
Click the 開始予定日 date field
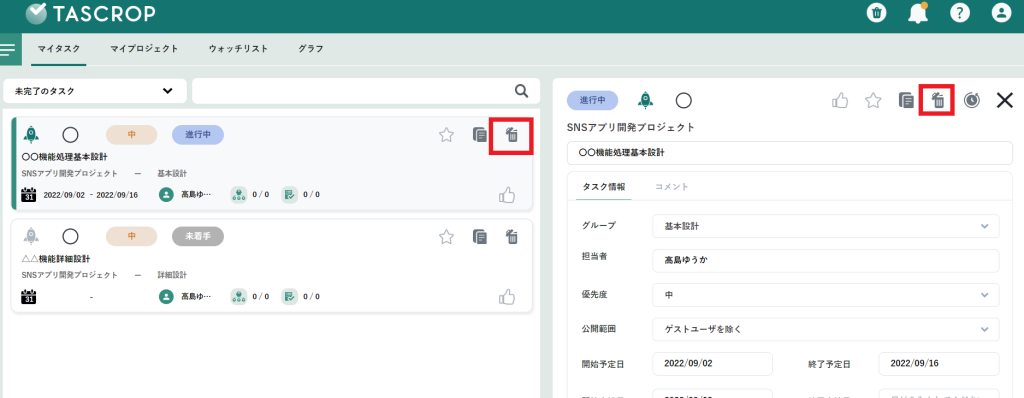pyautogui.click(x=712, y=363)
